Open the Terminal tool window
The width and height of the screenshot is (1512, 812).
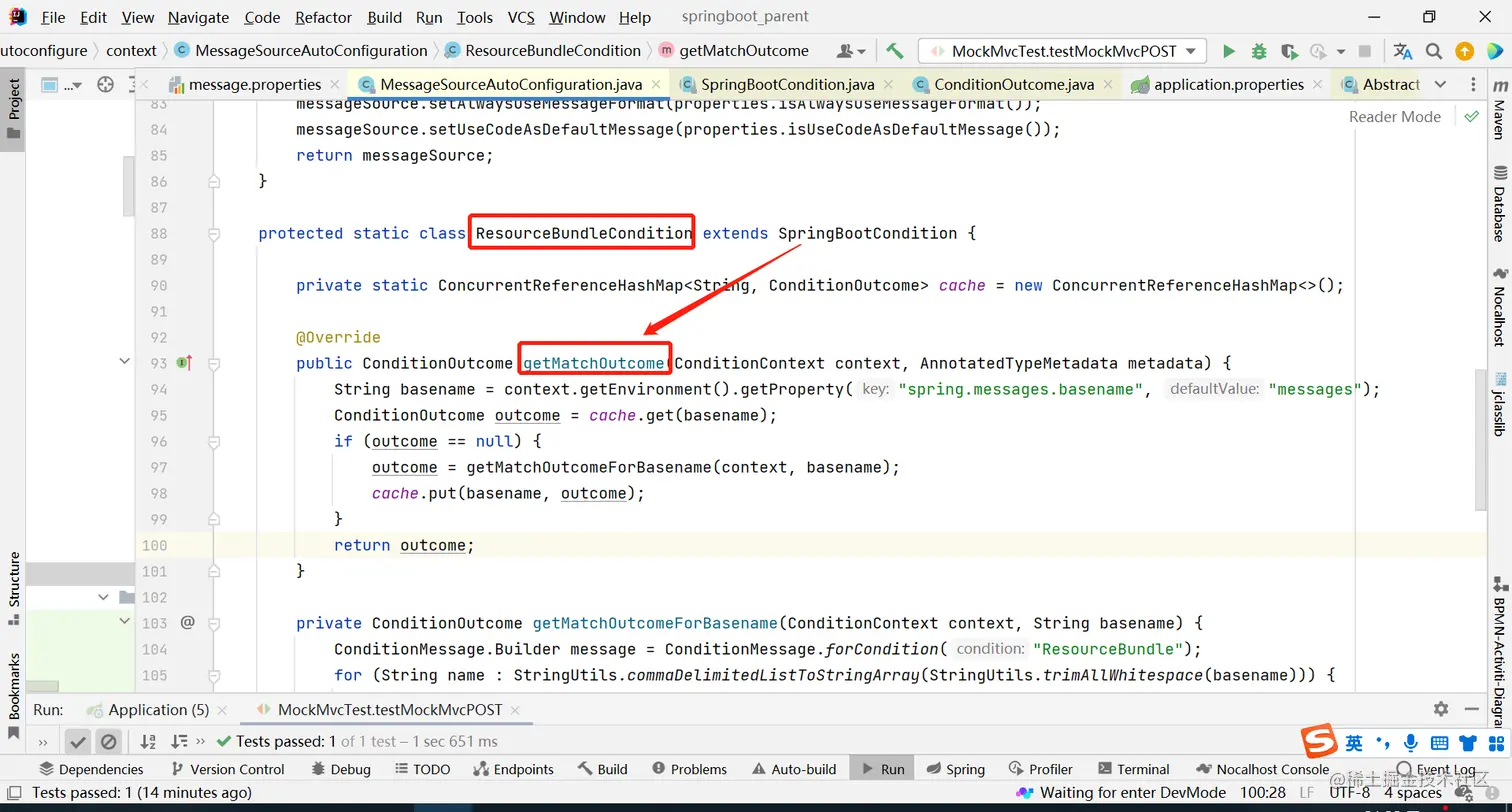pos(1133,769)
